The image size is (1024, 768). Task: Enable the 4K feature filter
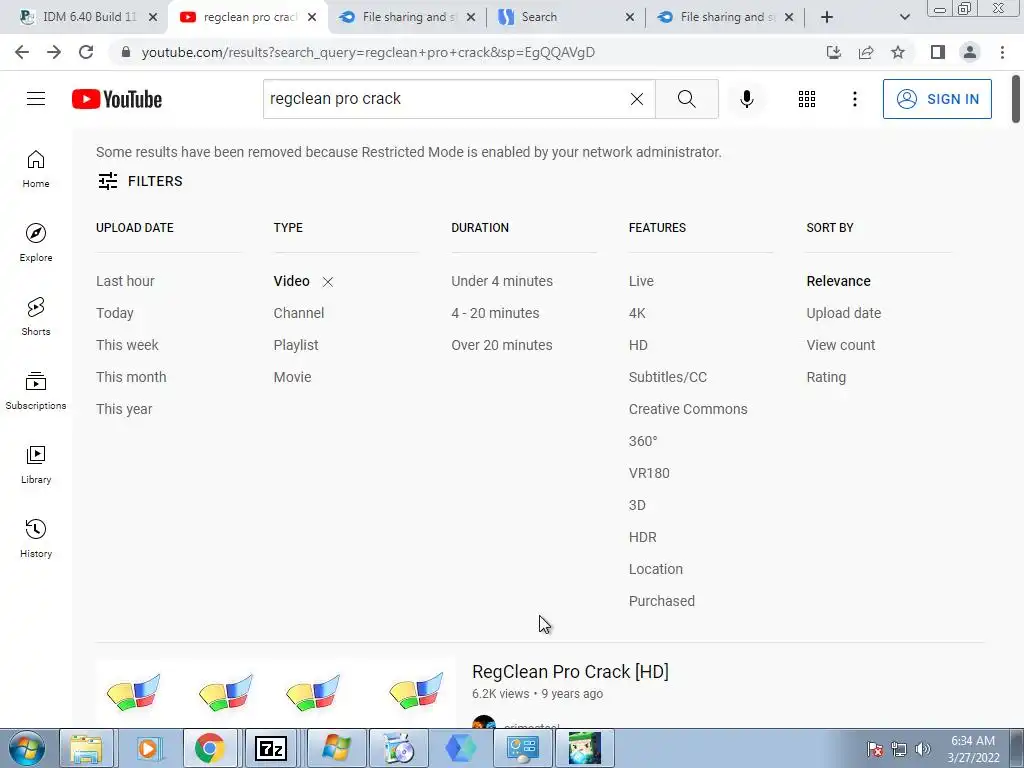coord(637,313)
